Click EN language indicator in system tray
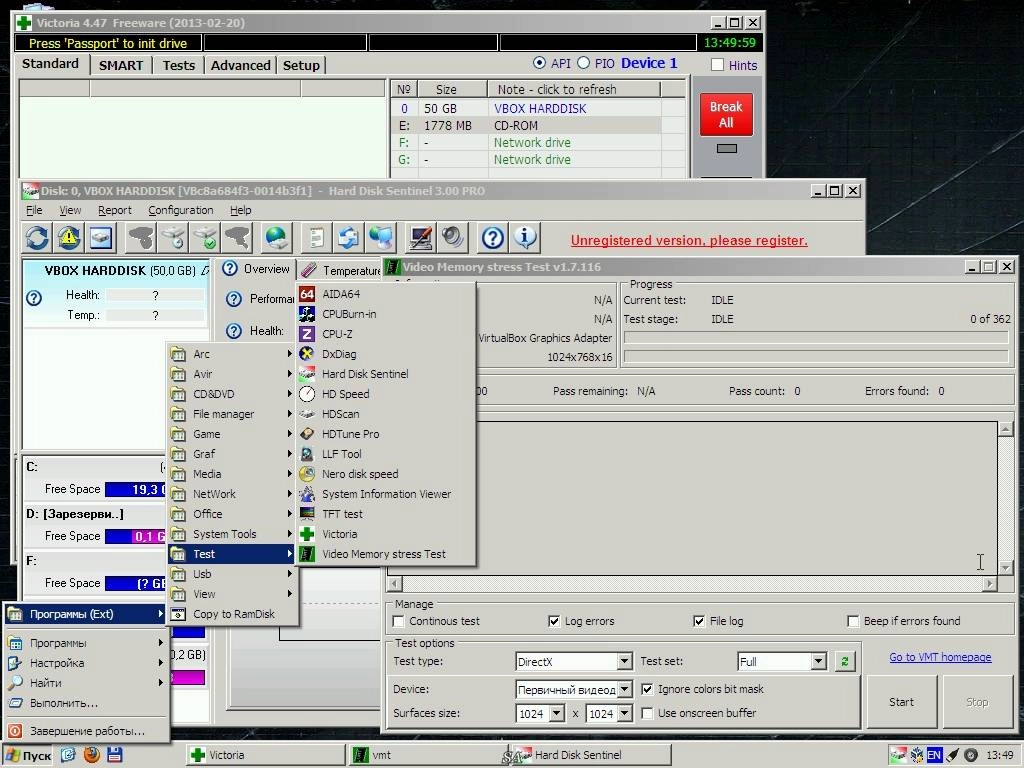Viewport: 1024px width, 768px height. [x=934, y=755]
